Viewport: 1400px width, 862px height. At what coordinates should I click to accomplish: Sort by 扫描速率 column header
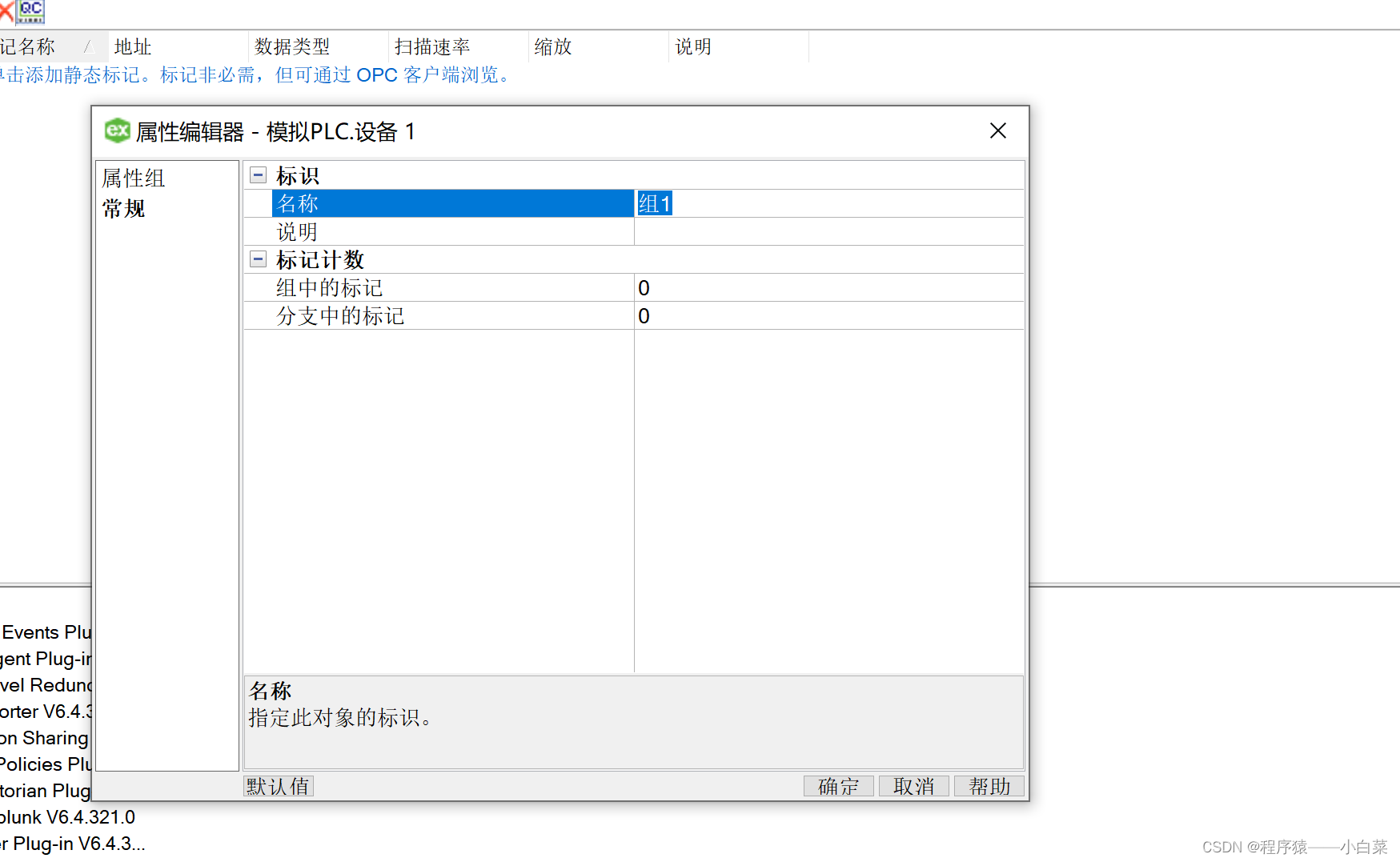(x=458, y=46)
